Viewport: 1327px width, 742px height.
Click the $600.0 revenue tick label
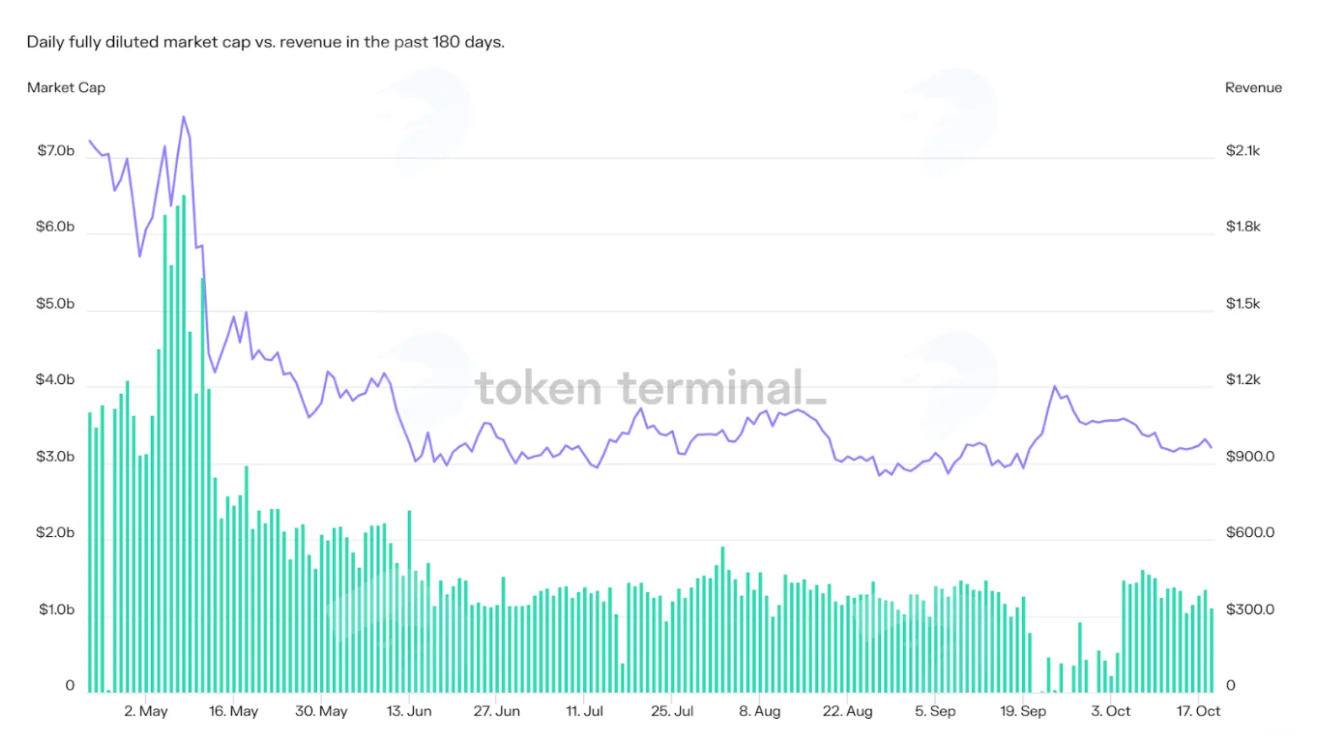pyautogui.click(x=1250, y=533)
